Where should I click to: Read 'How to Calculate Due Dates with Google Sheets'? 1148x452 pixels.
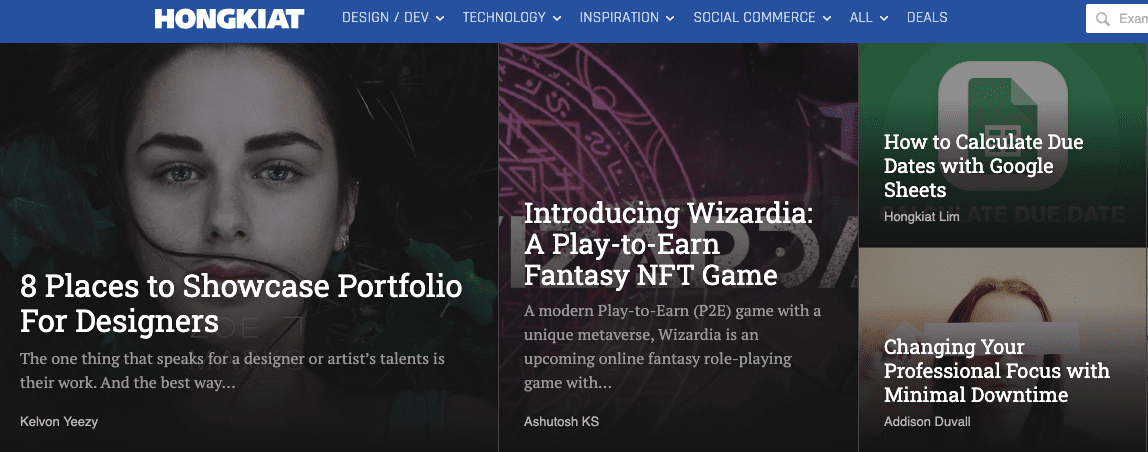(983, 166)
